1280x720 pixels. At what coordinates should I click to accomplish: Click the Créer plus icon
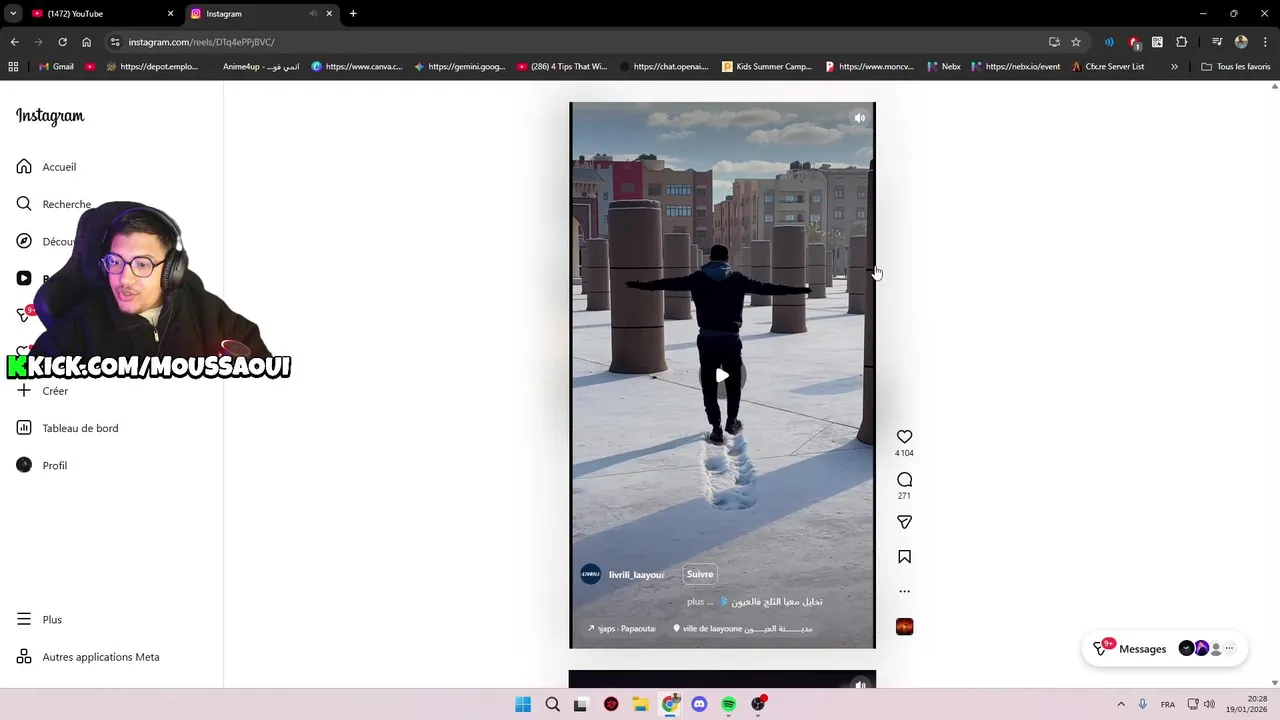pos(24,391)
